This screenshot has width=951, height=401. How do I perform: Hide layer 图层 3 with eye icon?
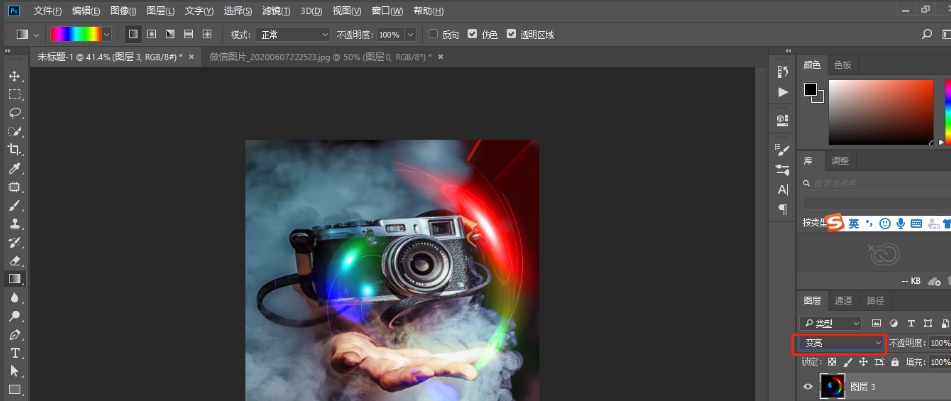click(808, 386)
